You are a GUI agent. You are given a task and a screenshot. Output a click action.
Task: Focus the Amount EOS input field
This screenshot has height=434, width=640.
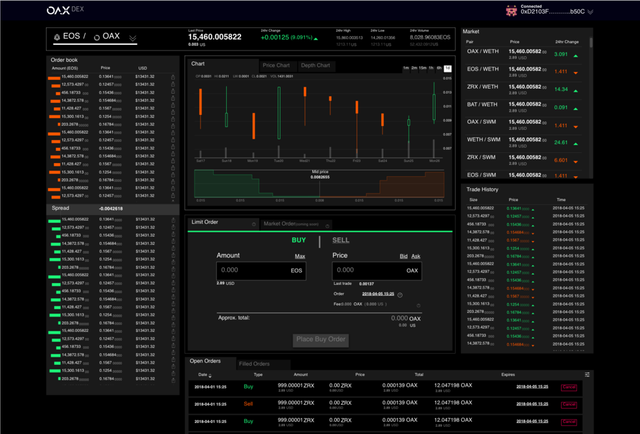pyautogui.click(x=261, y=271)
